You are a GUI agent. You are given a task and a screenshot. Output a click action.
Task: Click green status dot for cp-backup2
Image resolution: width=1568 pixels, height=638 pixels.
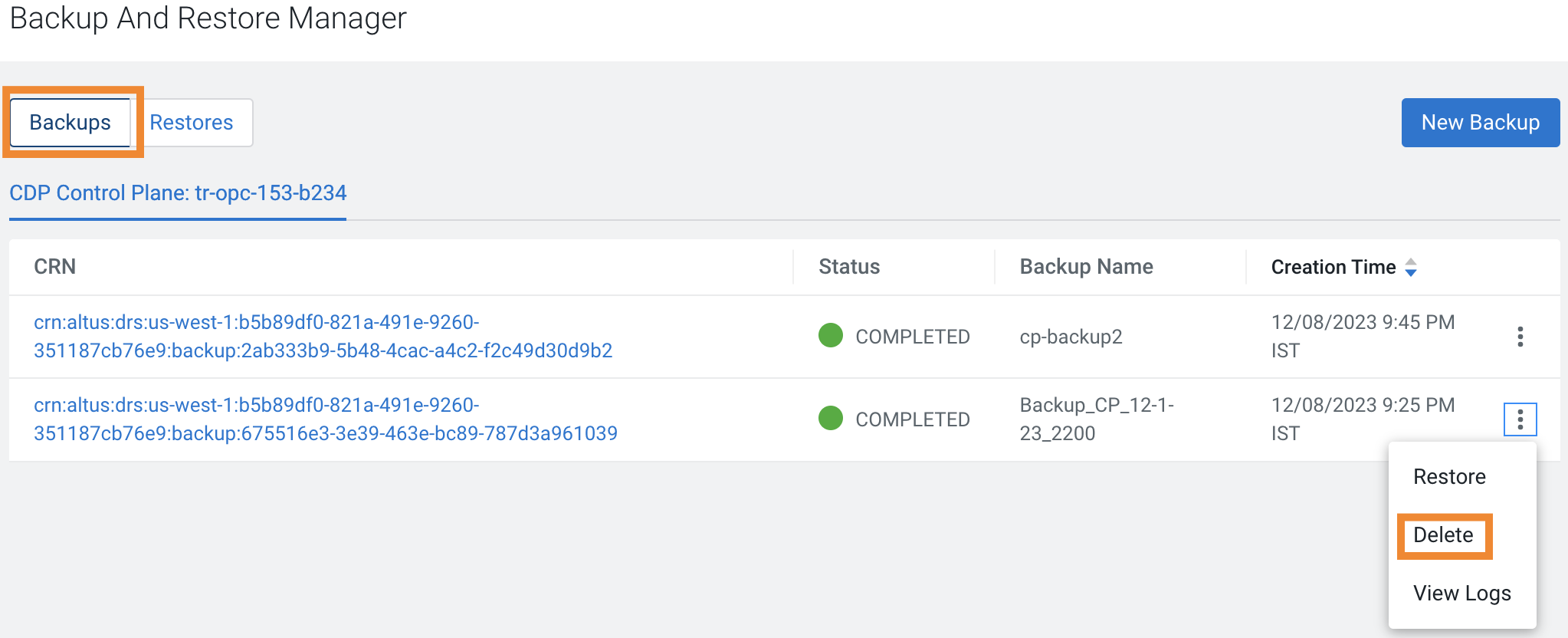pos(831,336)
